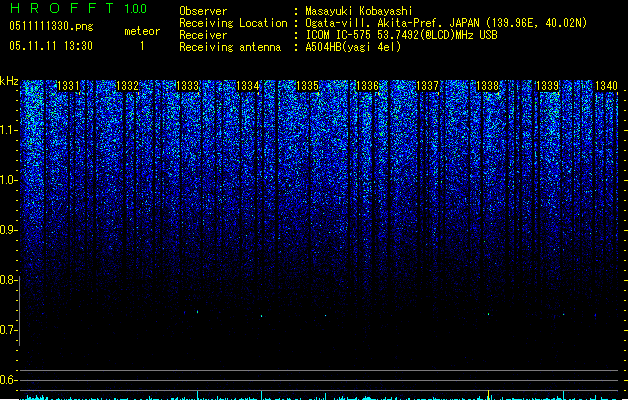
Task: Click the 1336 time marker
Action: (x=367, y=86)
